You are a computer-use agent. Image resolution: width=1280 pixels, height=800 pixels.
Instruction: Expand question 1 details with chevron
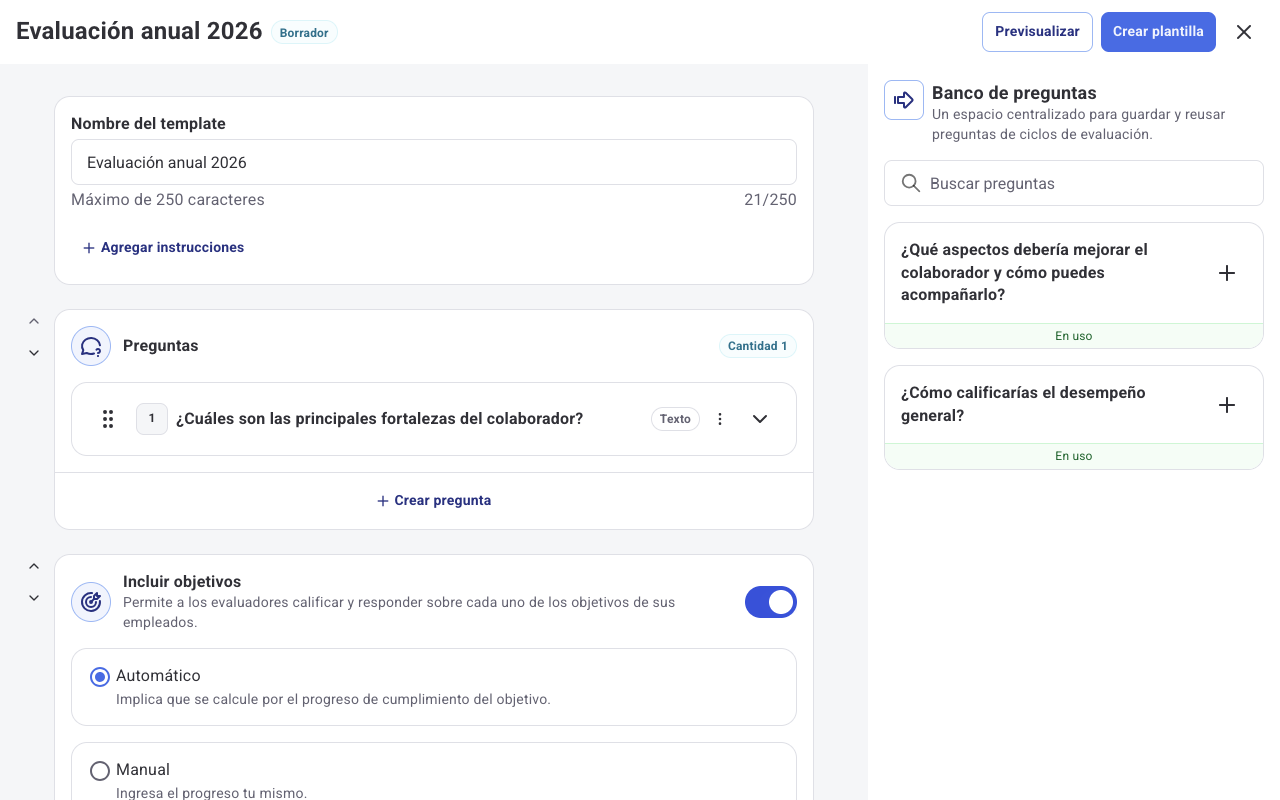[760, 419]
